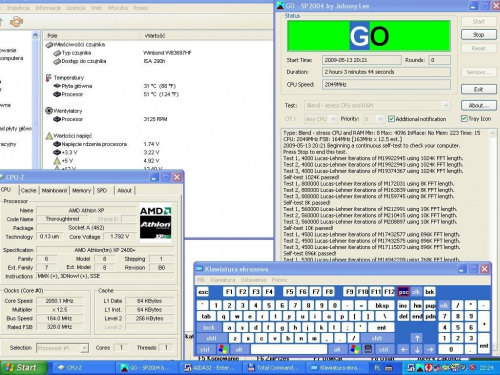Click the Właściwości czujnika sensor icon
Image resolution: width=500 pixels, height=375 pixels.
[49, 45]
